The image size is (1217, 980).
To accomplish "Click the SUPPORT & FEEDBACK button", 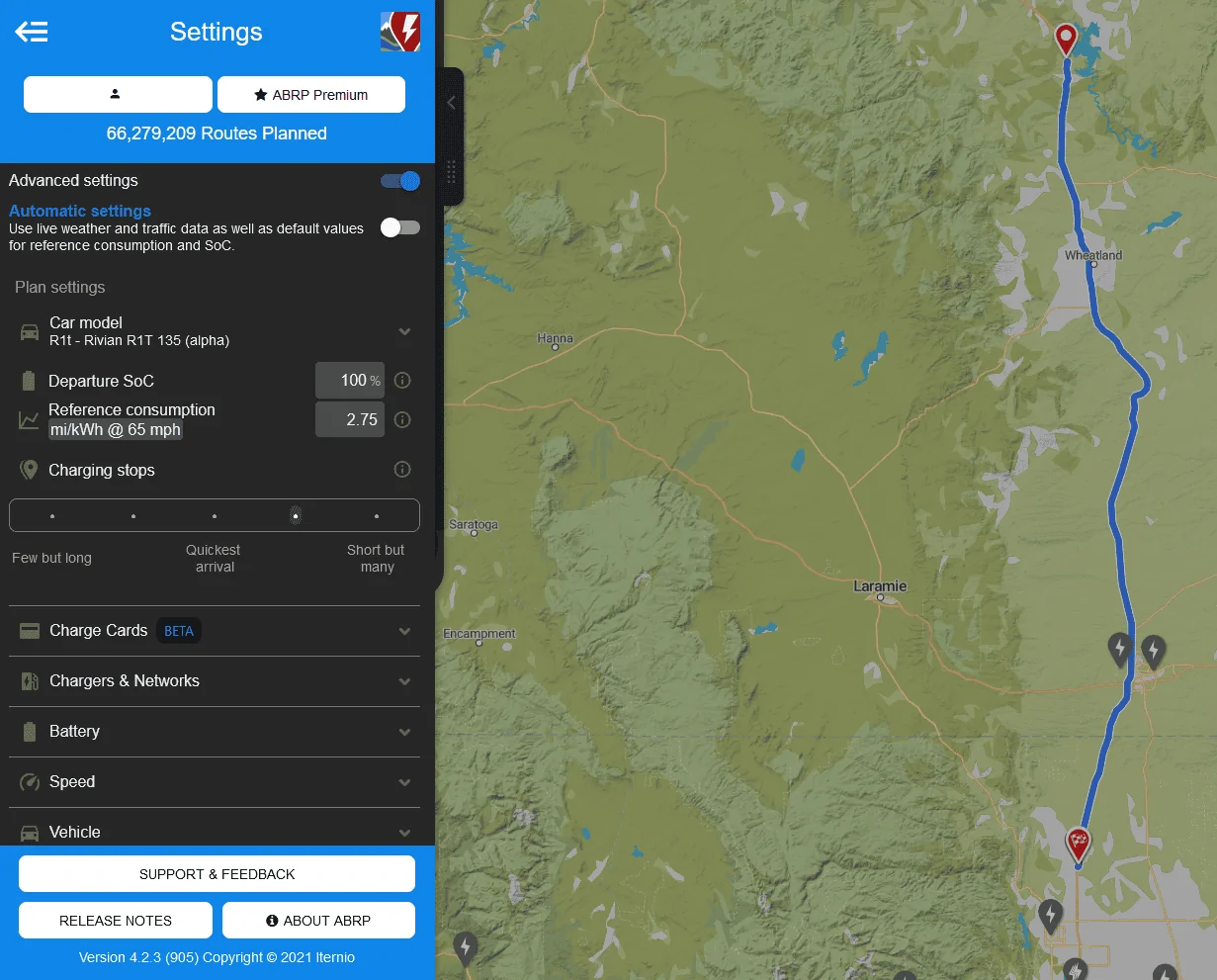I will coord(217,874).
